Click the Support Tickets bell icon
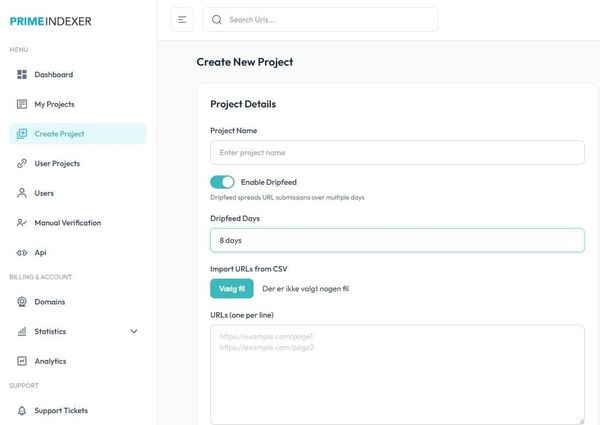This screenshot has width=600, height=425. [x=22, y=410]
